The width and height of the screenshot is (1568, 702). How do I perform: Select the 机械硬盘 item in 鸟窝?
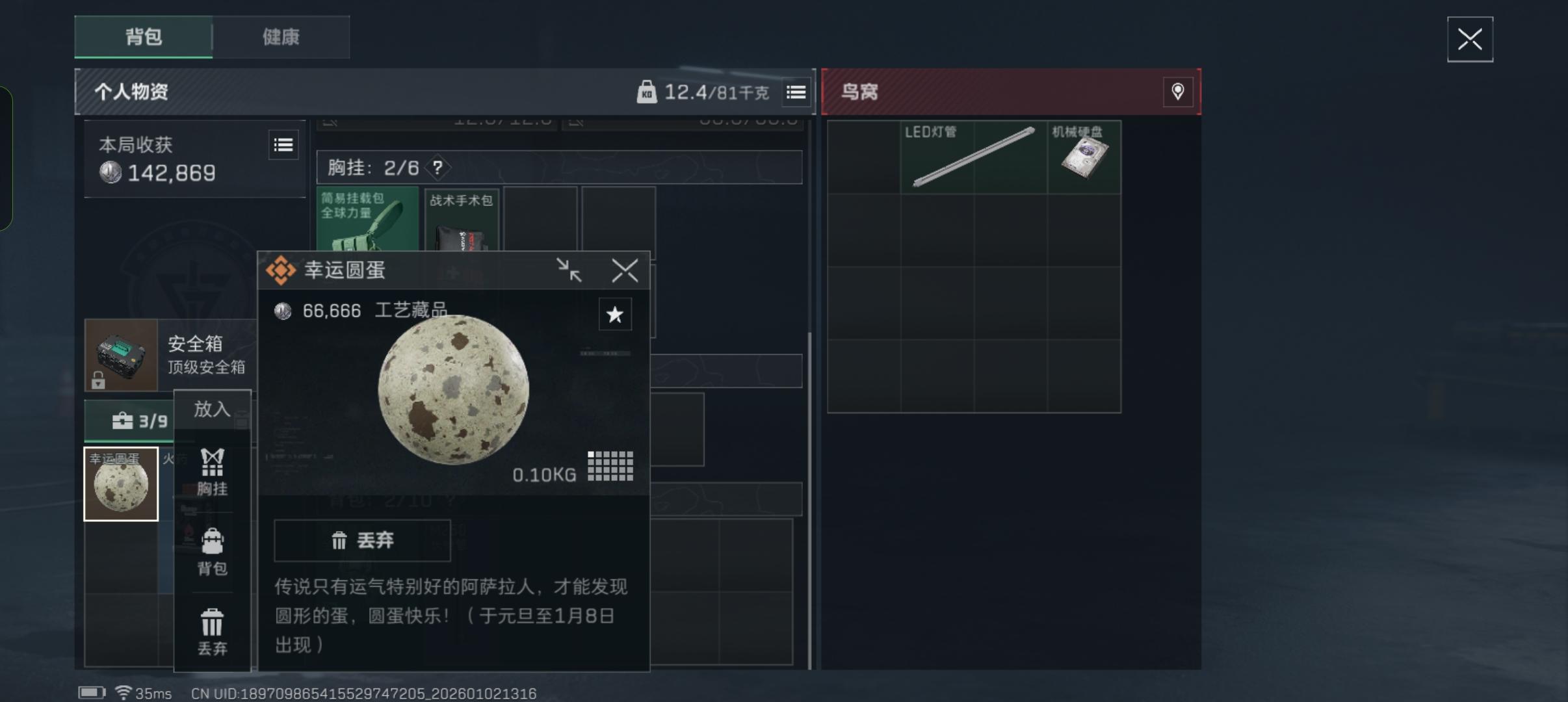click(1084, 157)
